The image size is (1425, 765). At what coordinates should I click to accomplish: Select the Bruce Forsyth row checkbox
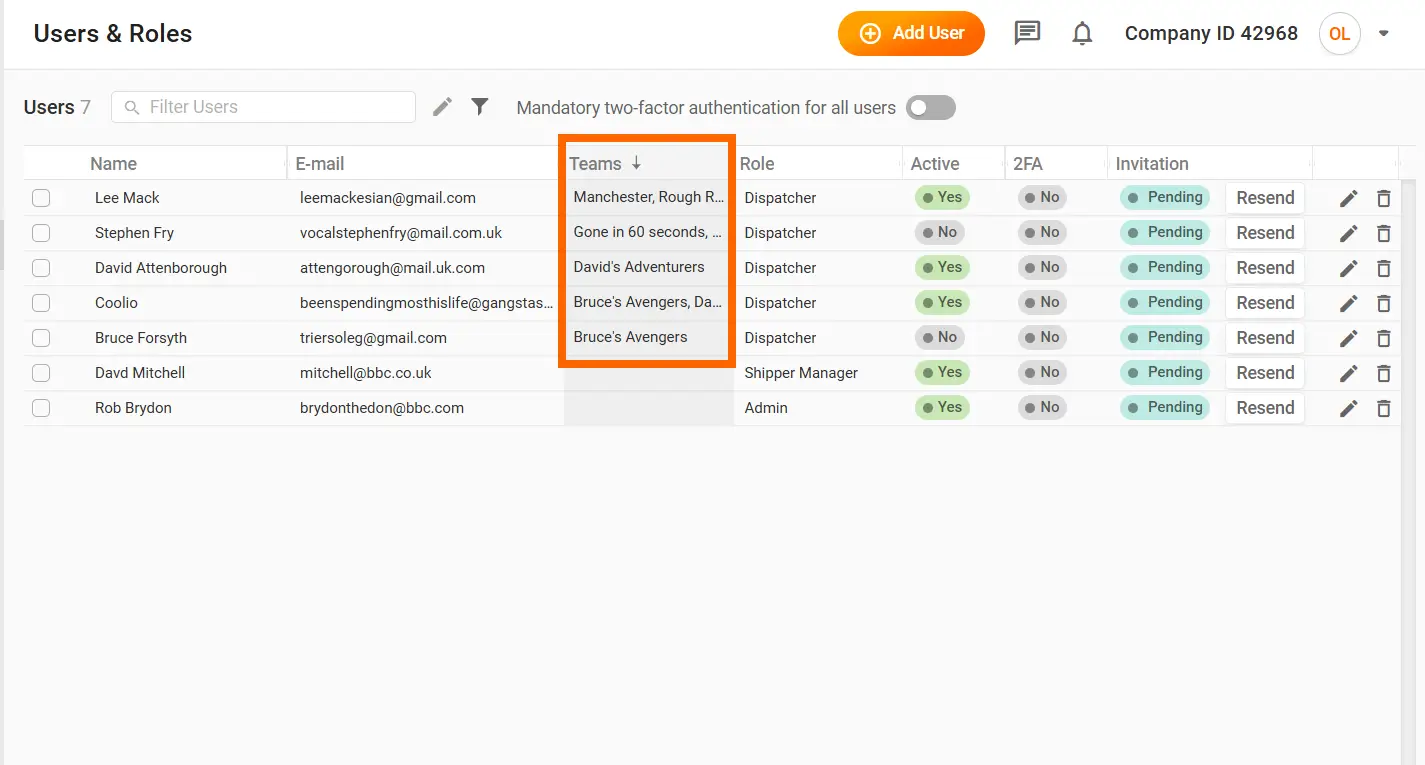coord(41,338)
